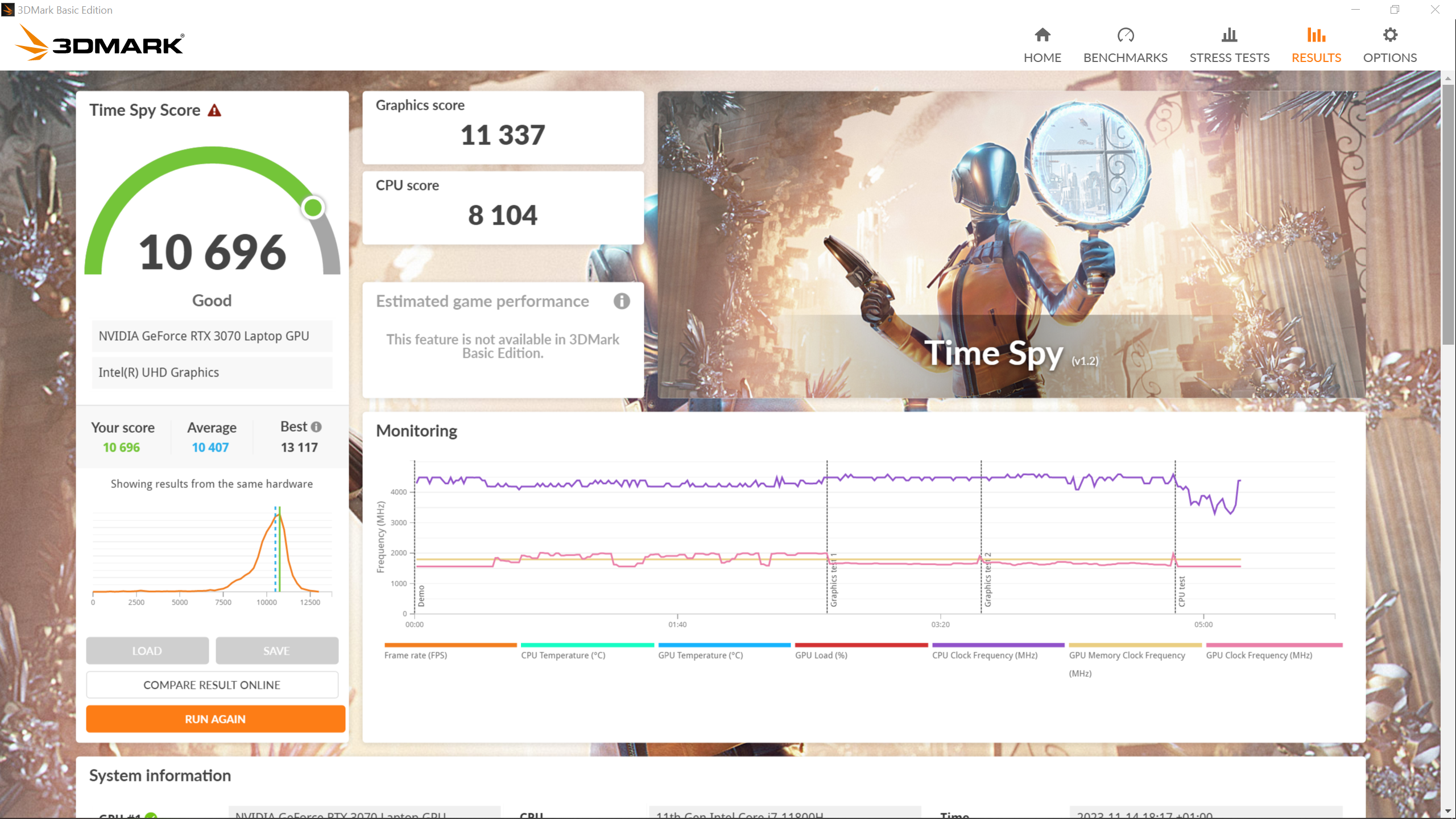Click the Benchmarks gauge icon
The height and width of the screenshot is (819, 1456).
coord(1125,35)
